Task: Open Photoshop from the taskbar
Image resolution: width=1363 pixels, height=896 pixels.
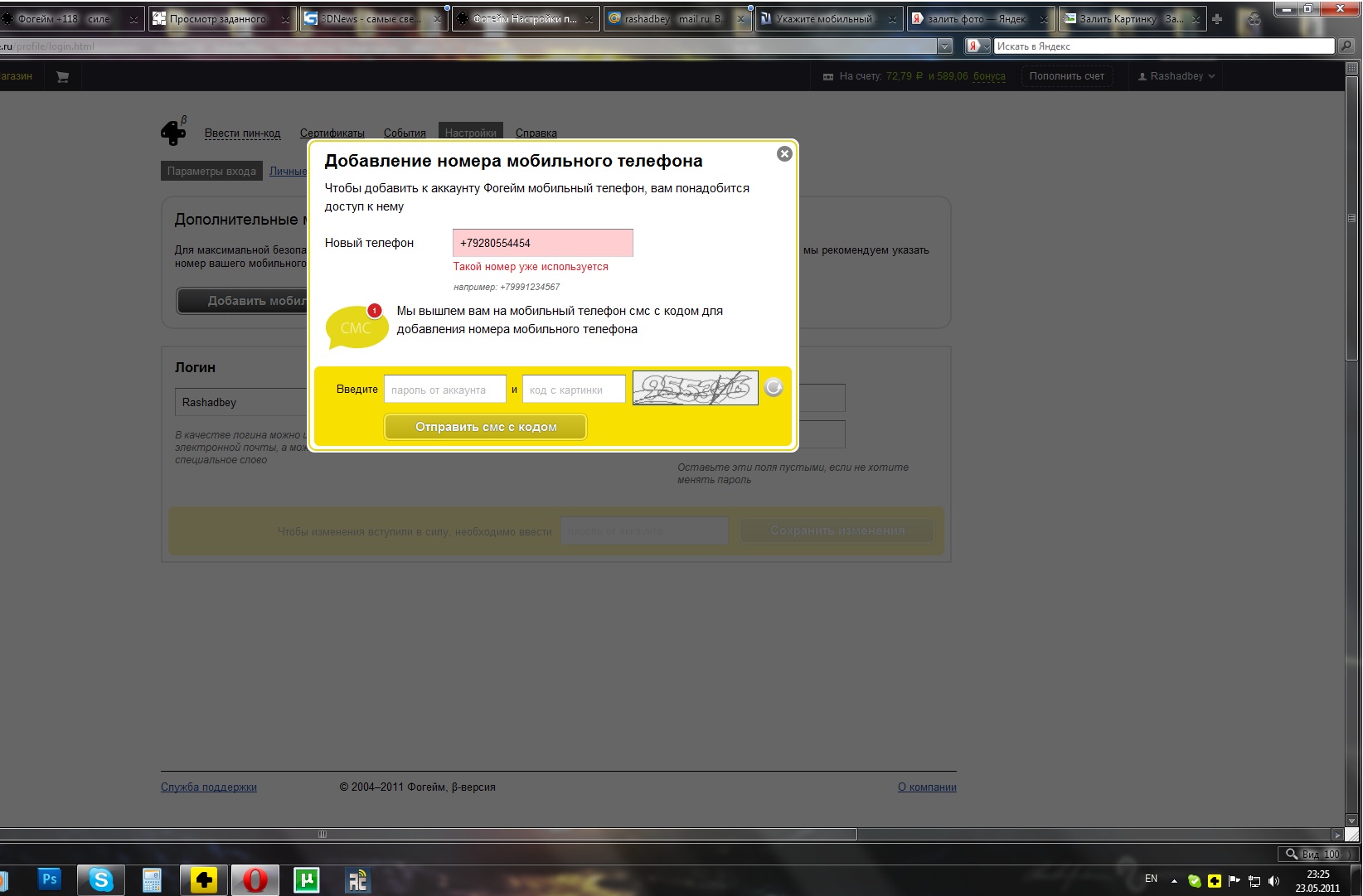Action: 49,879
